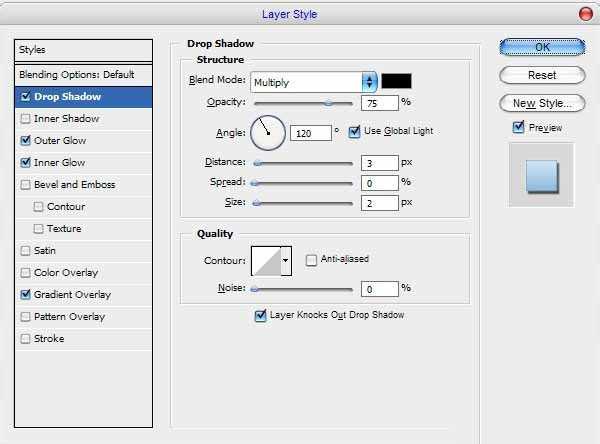Click the Spread value field
This screenshot has height=444, width=600.
coord(380,183)
